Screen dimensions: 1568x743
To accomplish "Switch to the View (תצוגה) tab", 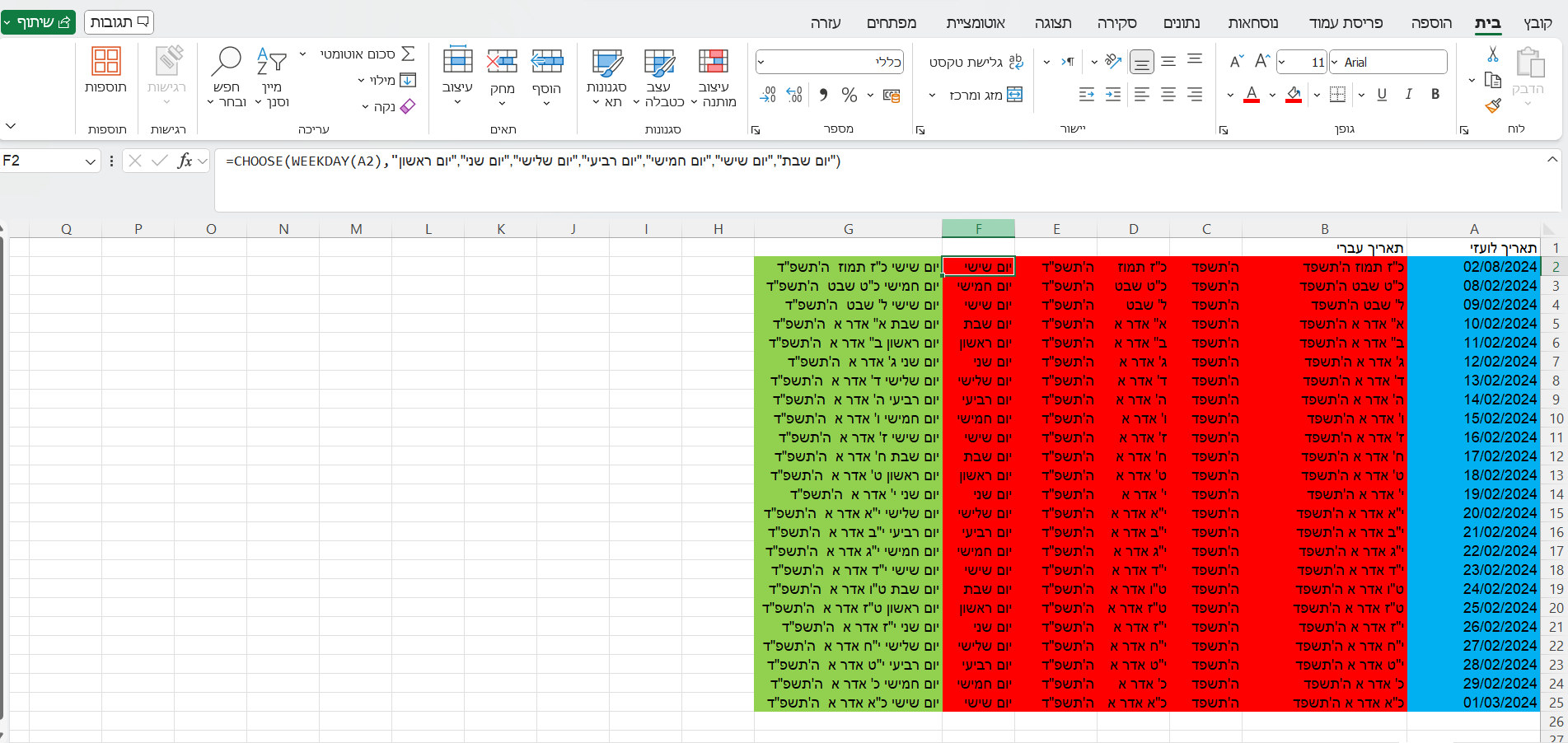I will tap(1053, 23).
